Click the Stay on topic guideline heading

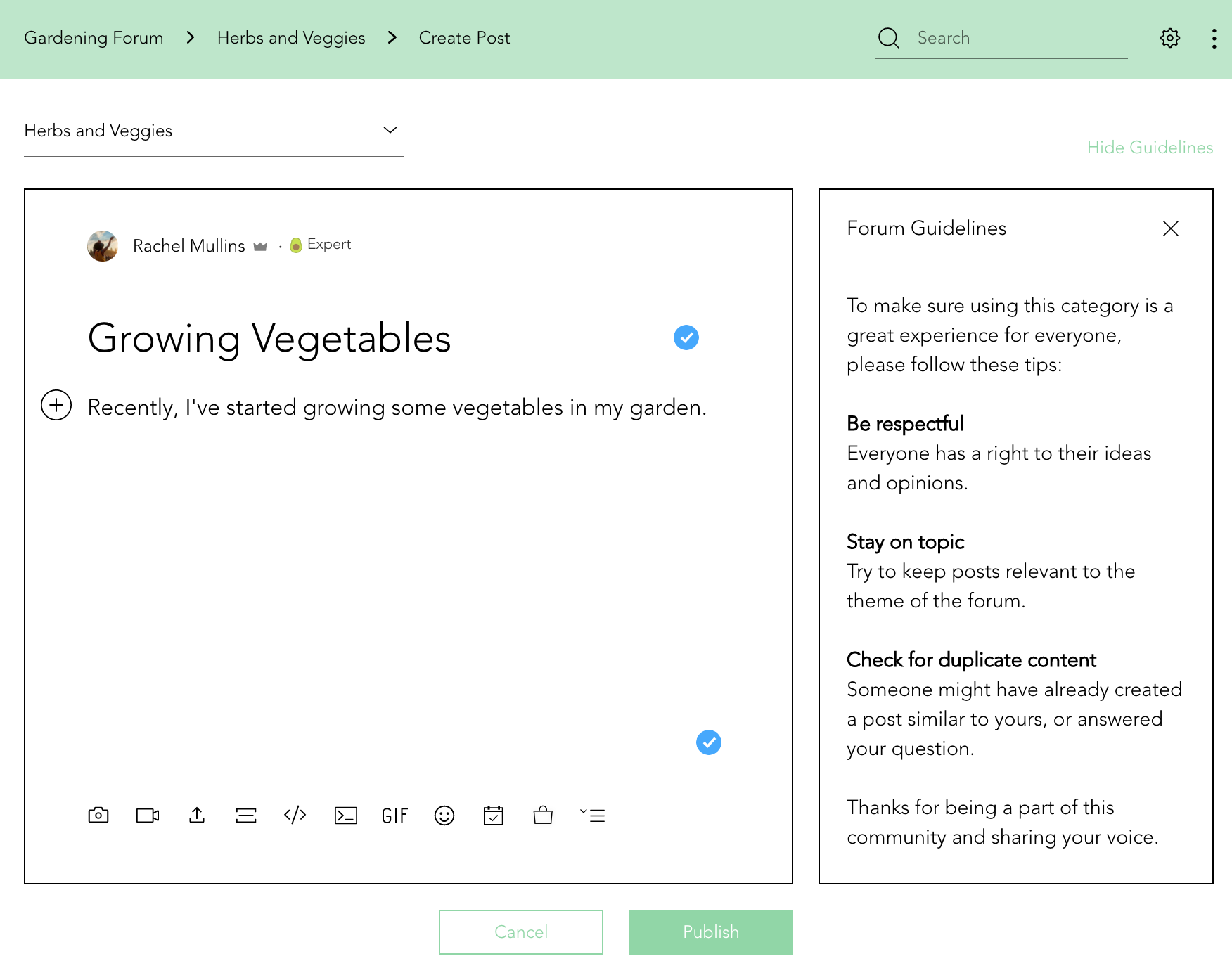905,542
